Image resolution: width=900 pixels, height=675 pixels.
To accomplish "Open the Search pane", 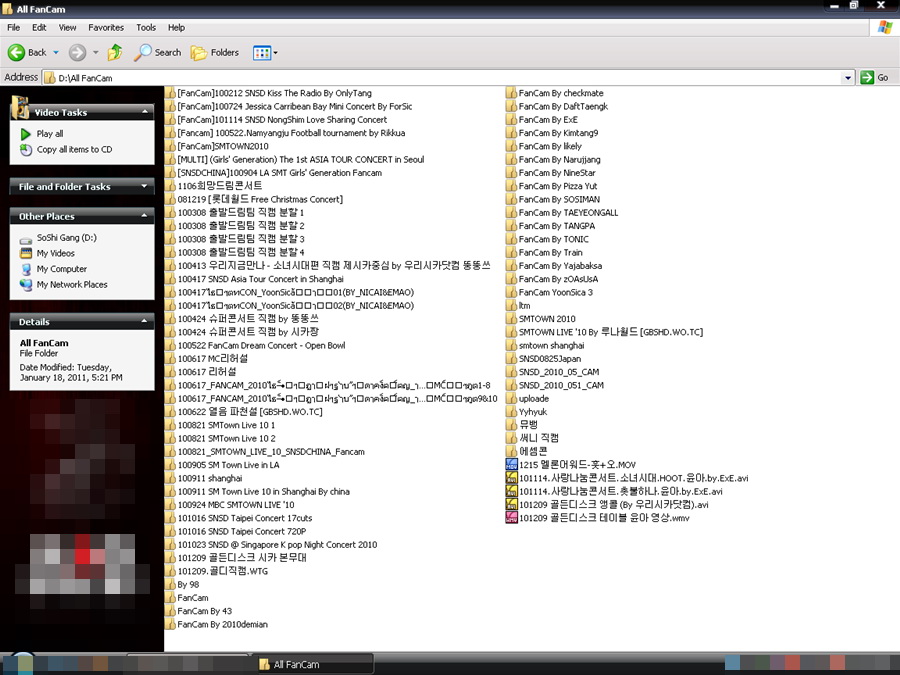I will pos(157,52).
